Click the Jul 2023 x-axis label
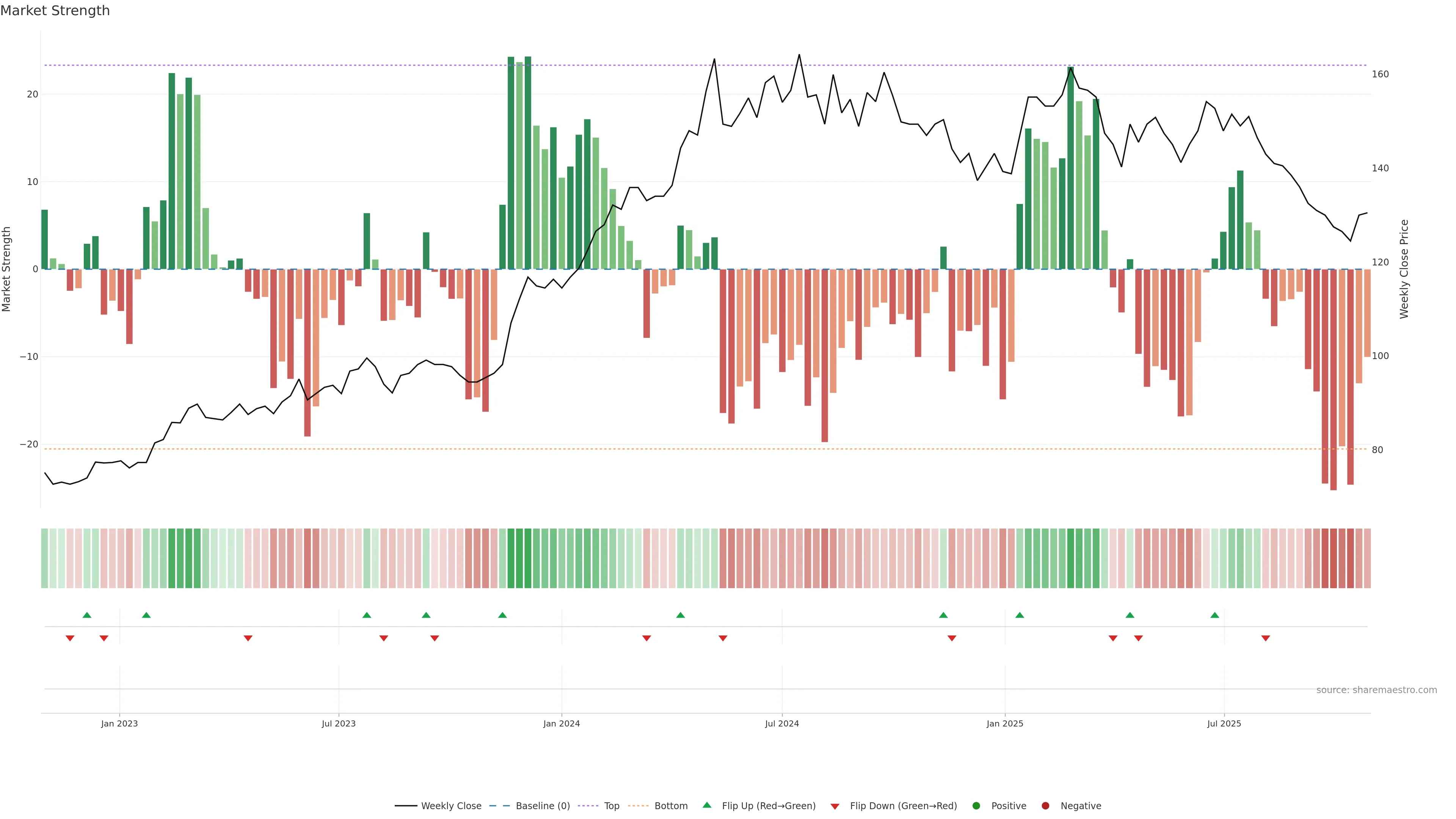 click(339, 723)
